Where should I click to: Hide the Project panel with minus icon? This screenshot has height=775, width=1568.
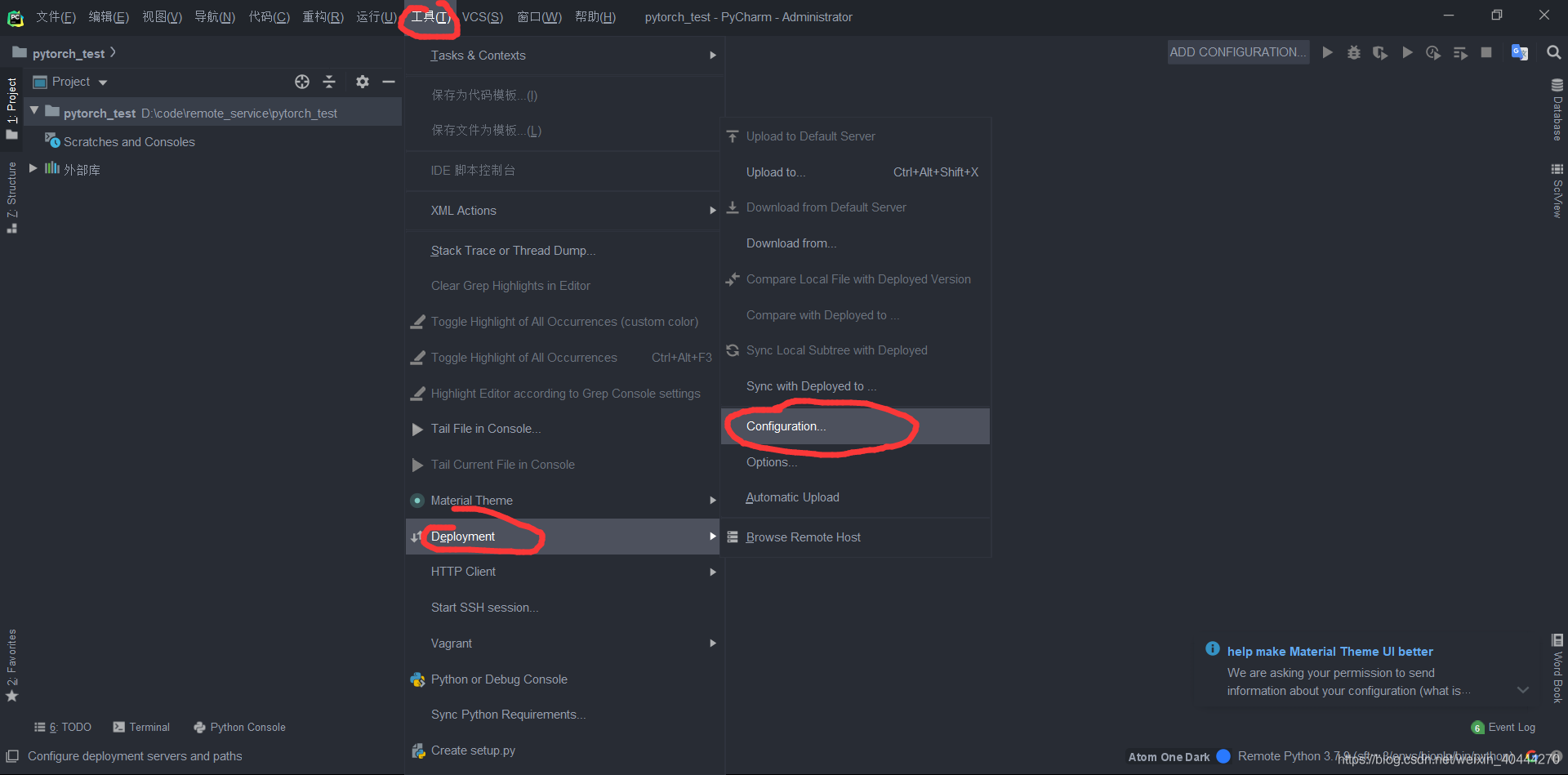[389, 82]
